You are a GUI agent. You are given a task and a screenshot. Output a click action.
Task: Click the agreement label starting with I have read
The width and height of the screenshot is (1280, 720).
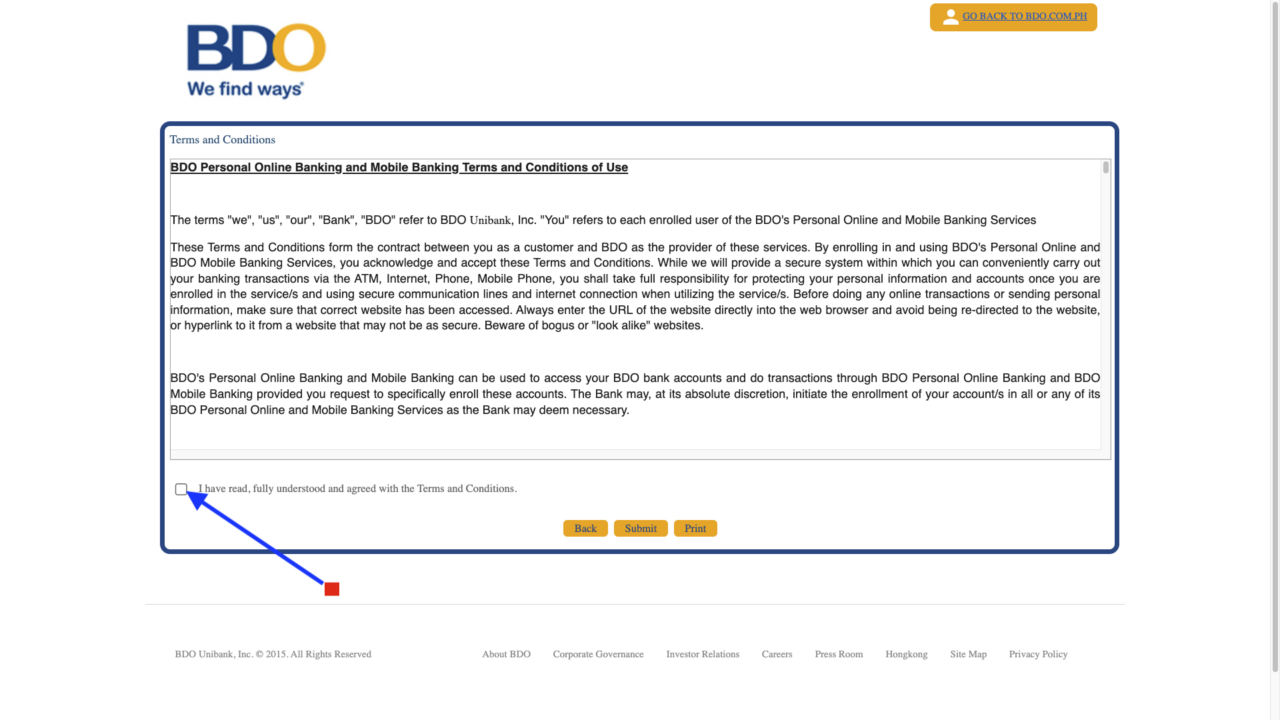[357, 489]
